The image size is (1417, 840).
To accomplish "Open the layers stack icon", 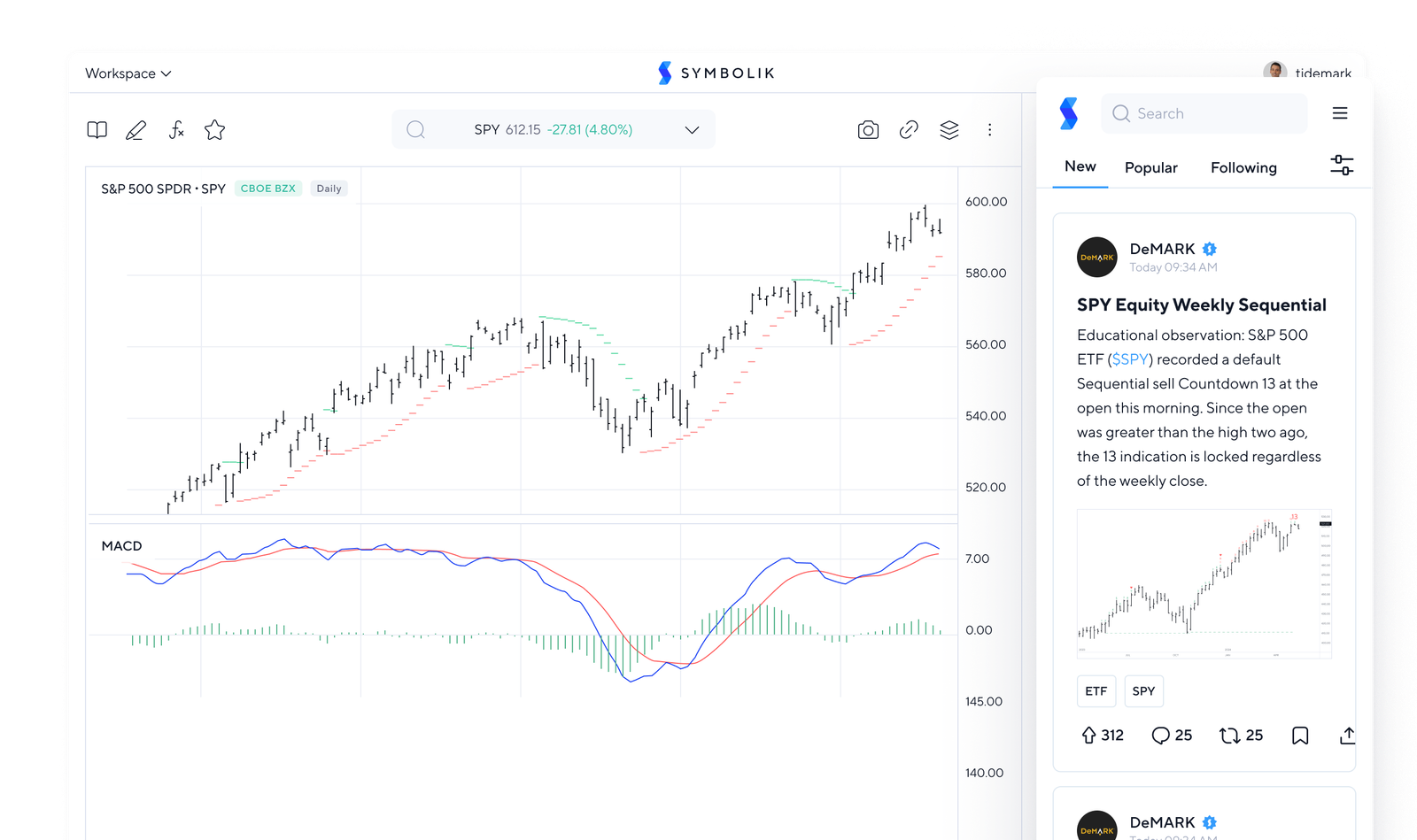I will pos(949,130).
